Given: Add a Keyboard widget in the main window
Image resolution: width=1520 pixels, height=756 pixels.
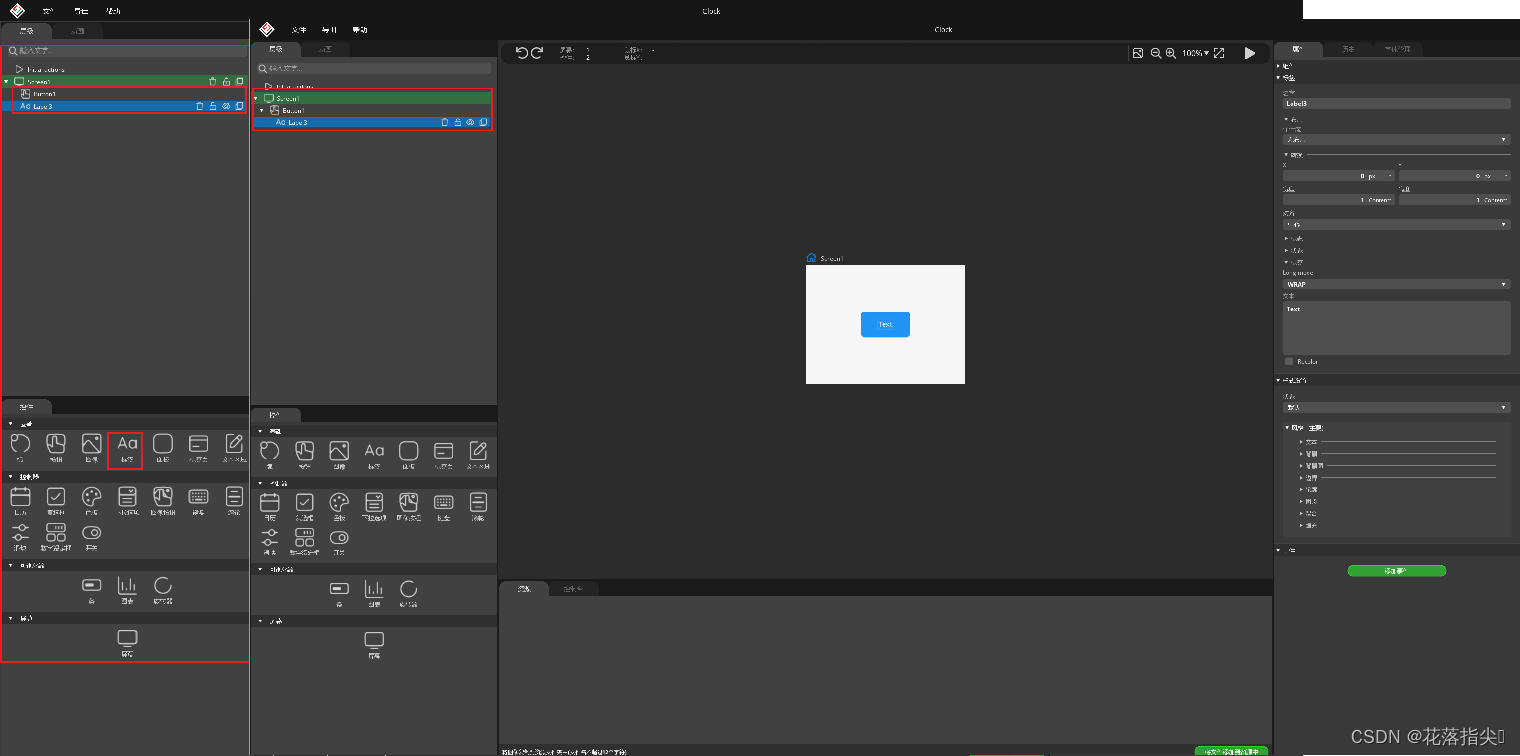Looking at the screenshot, I should (x=444, y=506).
